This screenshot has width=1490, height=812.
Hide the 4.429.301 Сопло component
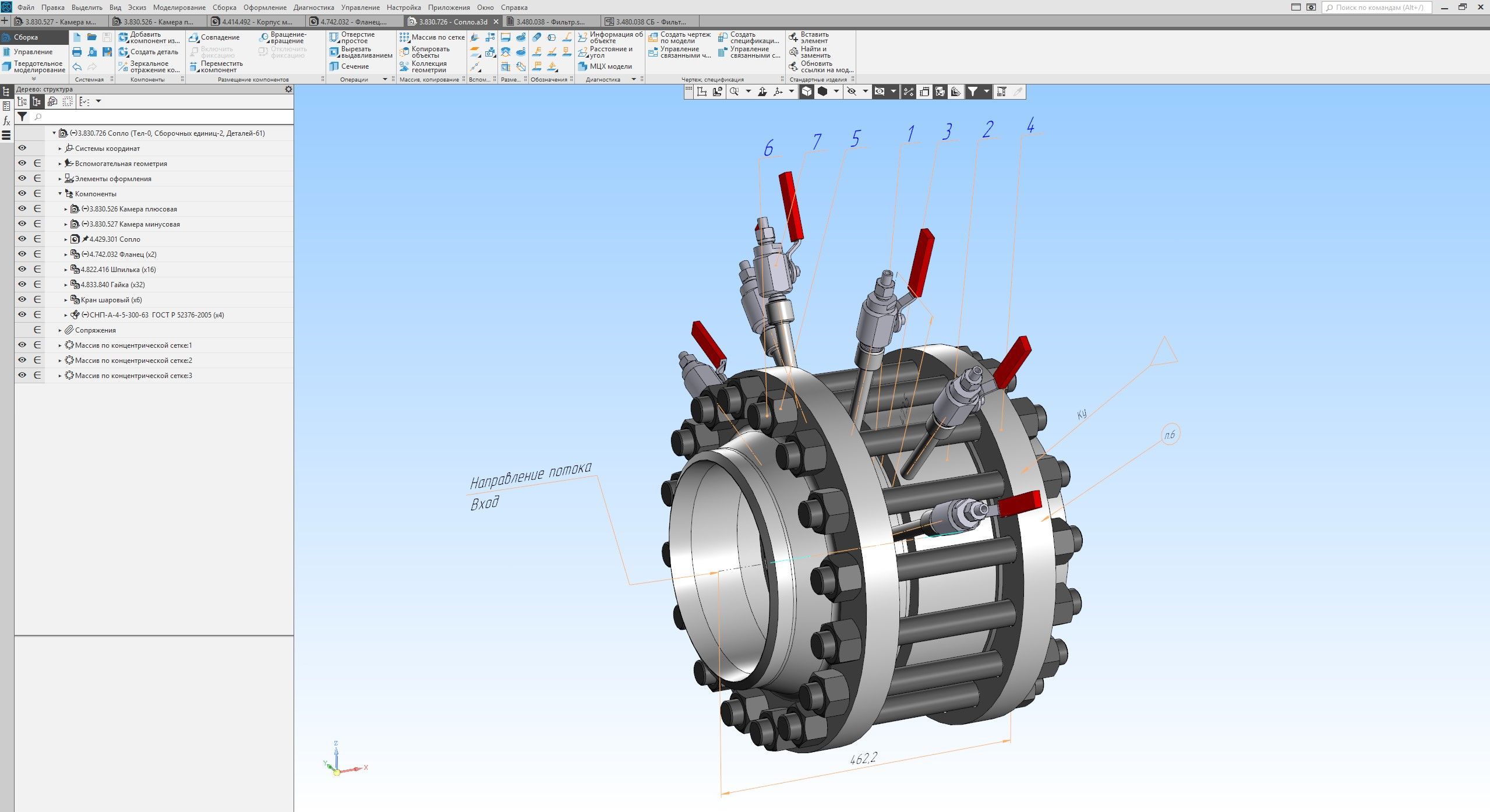coord(22,239)
